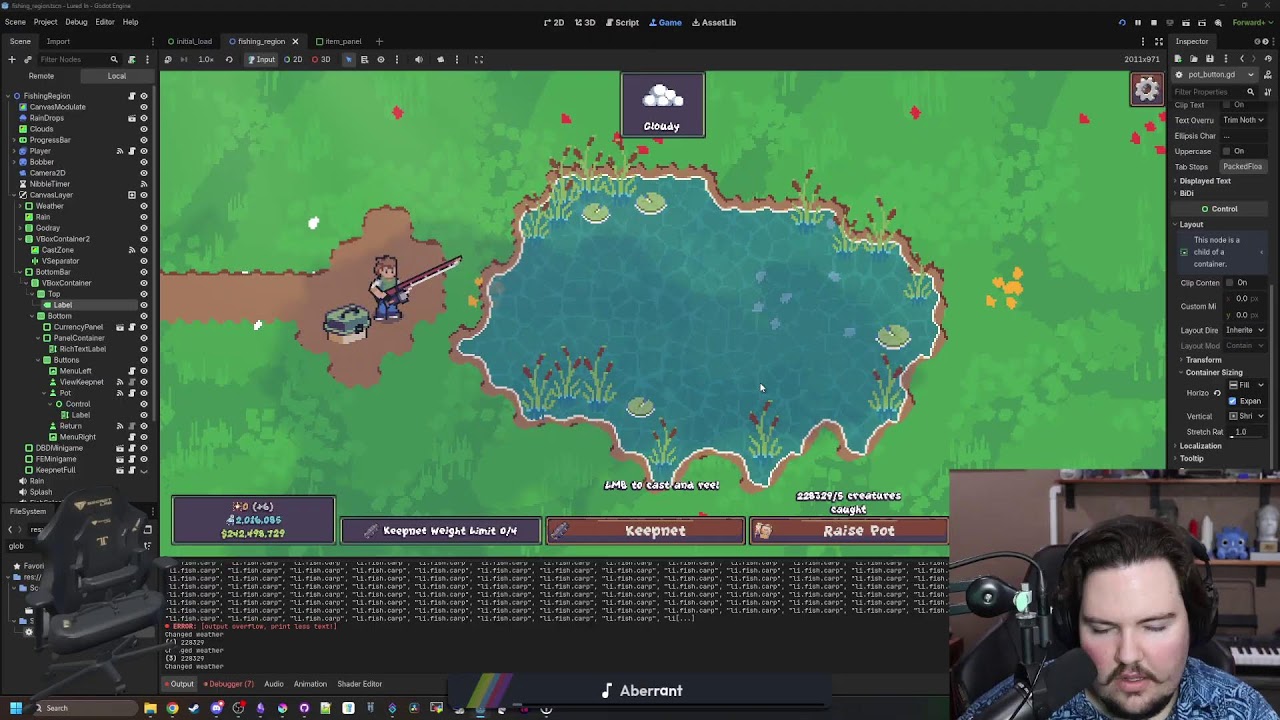Switch to the 3D workspace
Image resolution: width=1280 pixels, height=720 pixels.
coord(585,22)
